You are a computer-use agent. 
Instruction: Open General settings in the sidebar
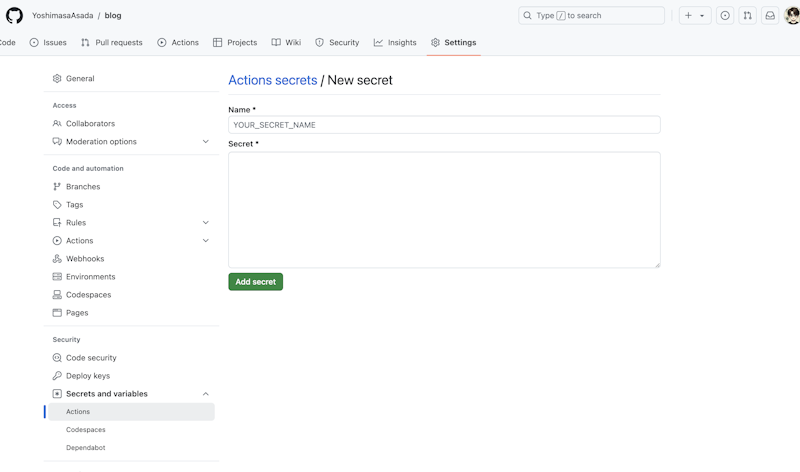[80, 78]
